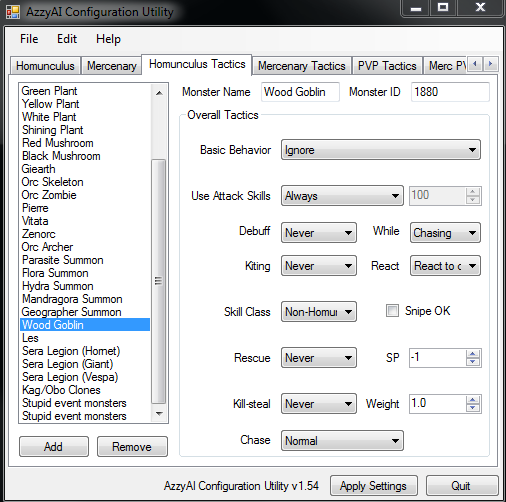Viewport: 506px width, 502px height.
Task: Increase Weight value with up arrow
Action: click(x=473, y=400)
